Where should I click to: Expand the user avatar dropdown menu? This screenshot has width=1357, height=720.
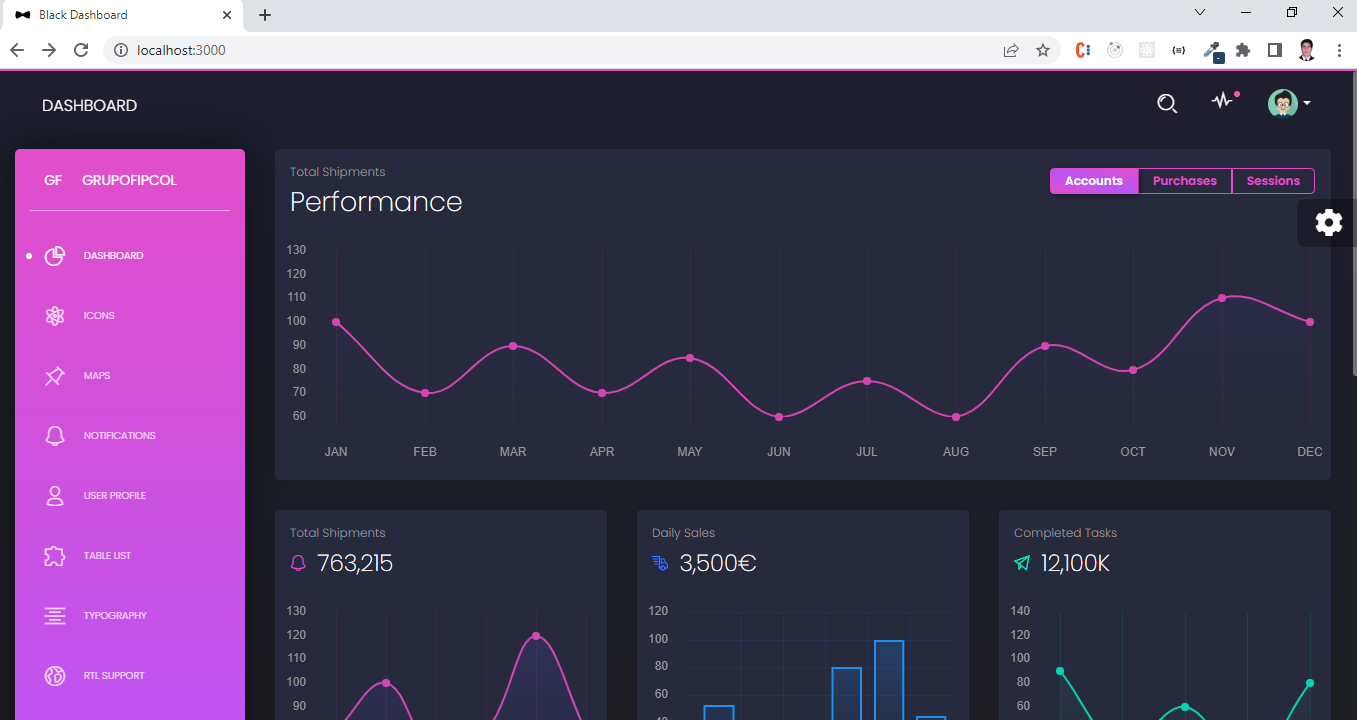1288,103
